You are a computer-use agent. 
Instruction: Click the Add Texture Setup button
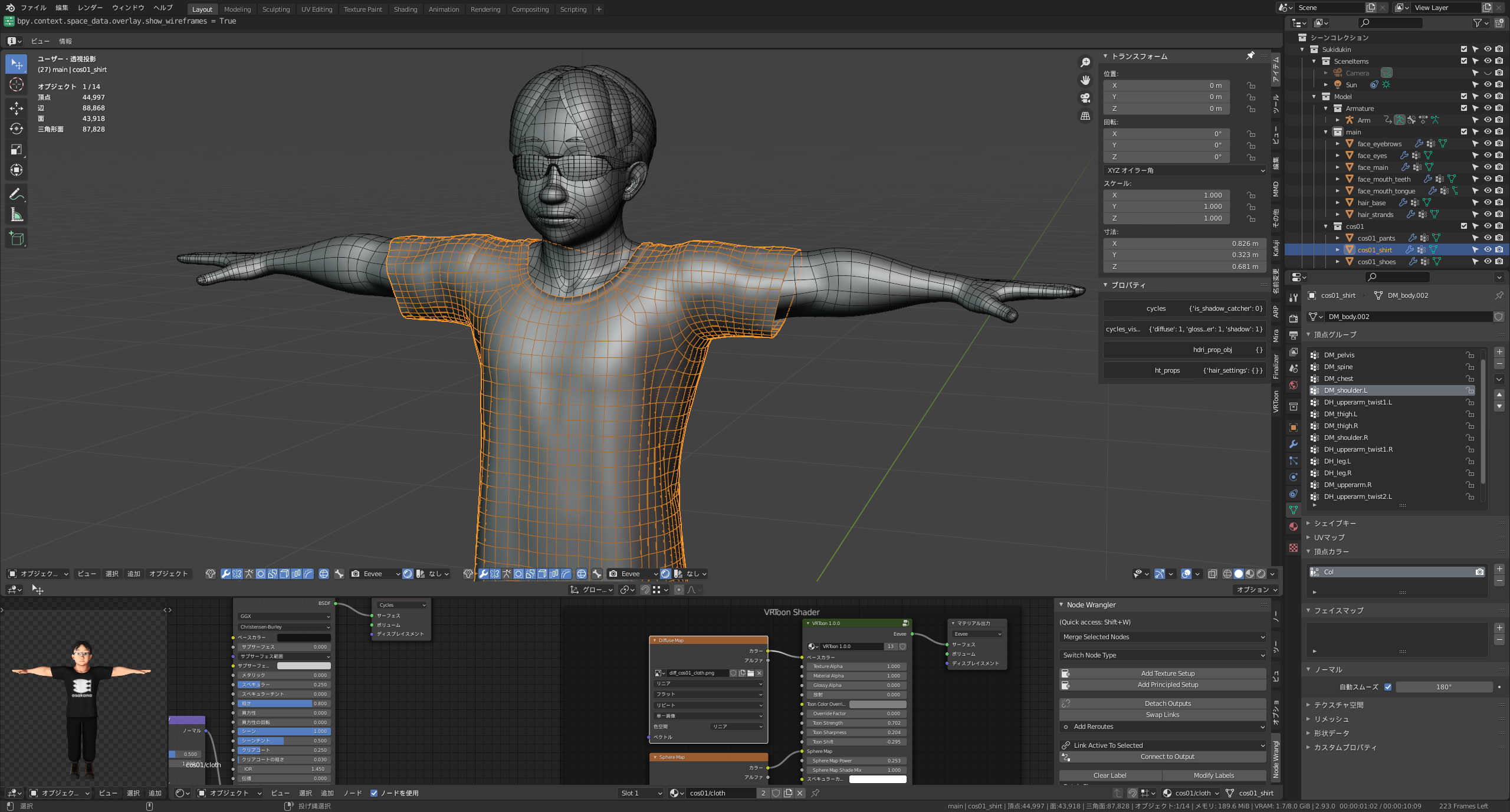tap(1167, 673)
